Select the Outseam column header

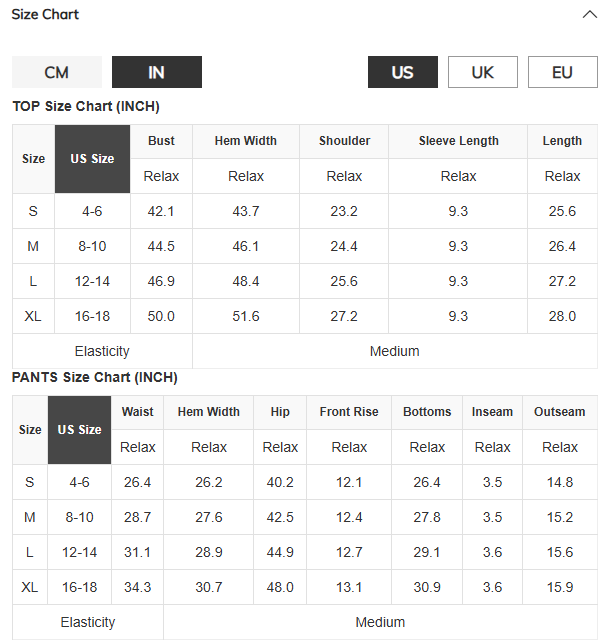560,412
